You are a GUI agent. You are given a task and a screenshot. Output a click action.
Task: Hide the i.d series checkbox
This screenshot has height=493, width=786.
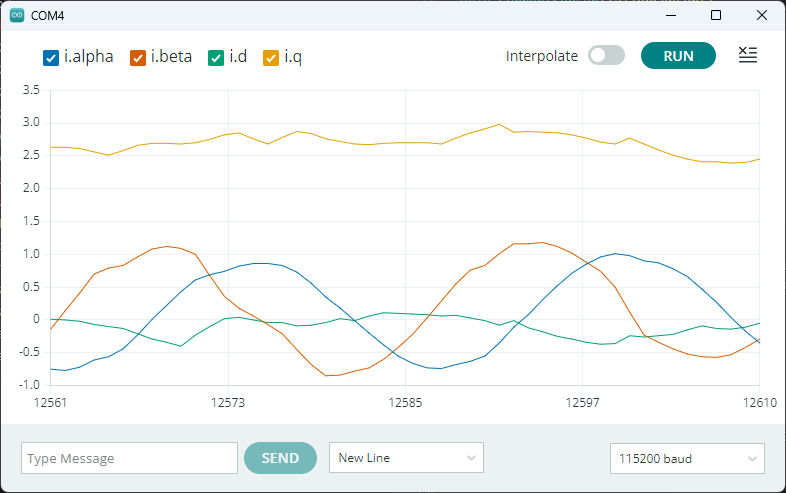click(216, 57)
